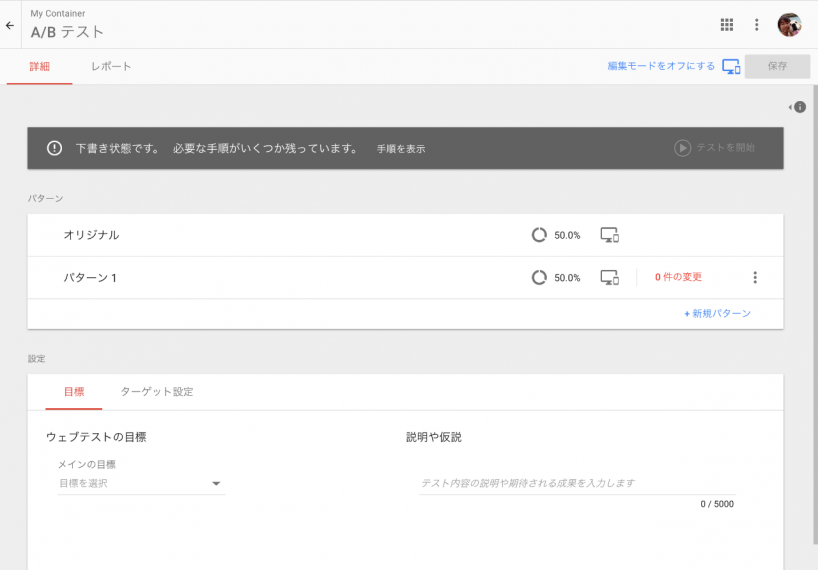The image size is (818, 570).
Task: Select the ターゲット設定 tab
Action: [x=157, y=392]
